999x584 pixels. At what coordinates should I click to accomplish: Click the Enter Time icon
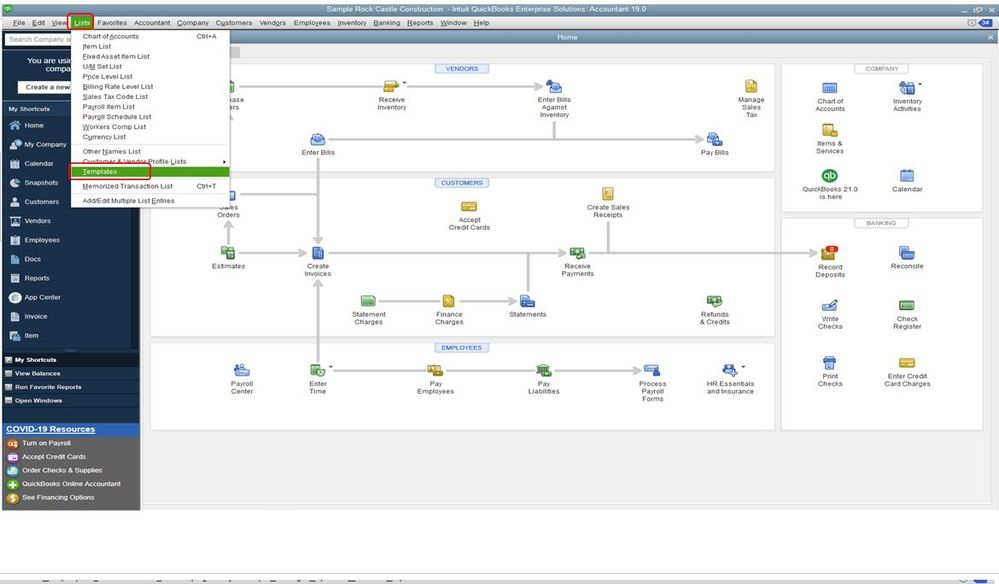pos(317,371)
